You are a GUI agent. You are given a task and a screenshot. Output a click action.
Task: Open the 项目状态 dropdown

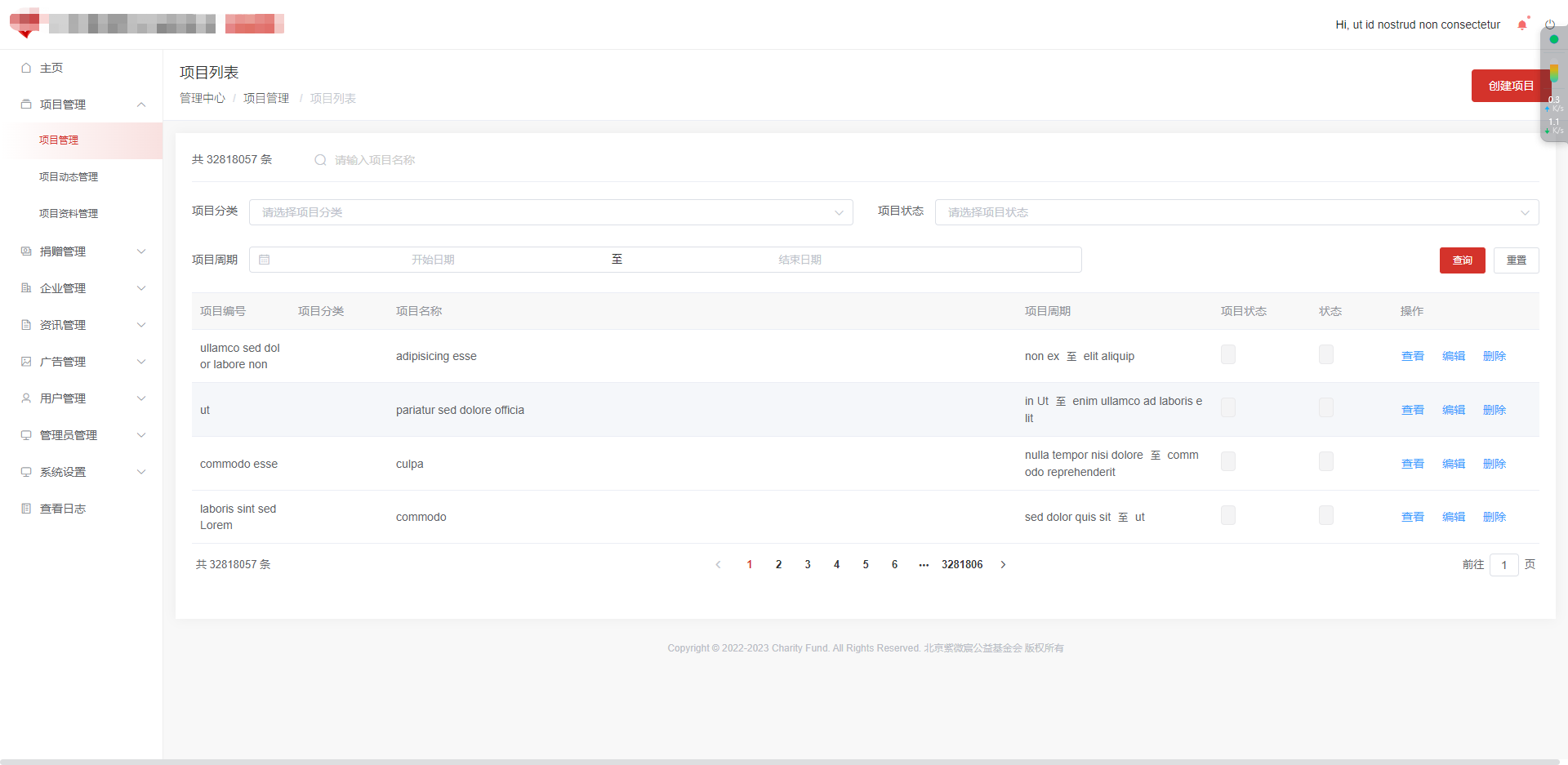pyautogui.click(x=1237, y=212)
